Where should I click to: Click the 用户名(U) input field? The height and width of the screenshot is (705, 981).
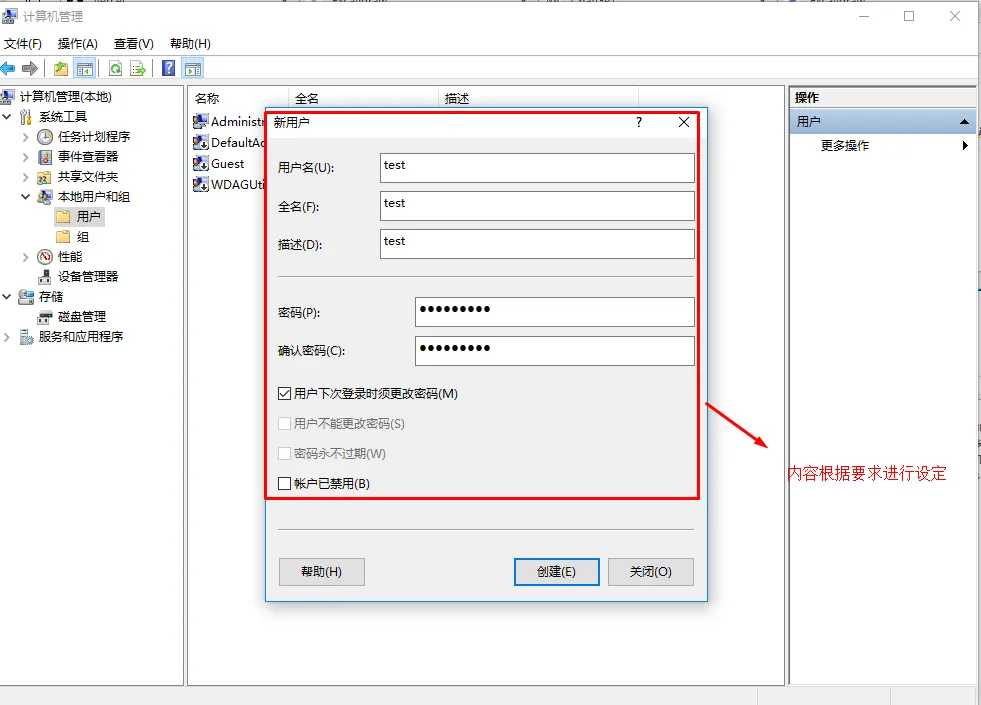coord(537,168)
